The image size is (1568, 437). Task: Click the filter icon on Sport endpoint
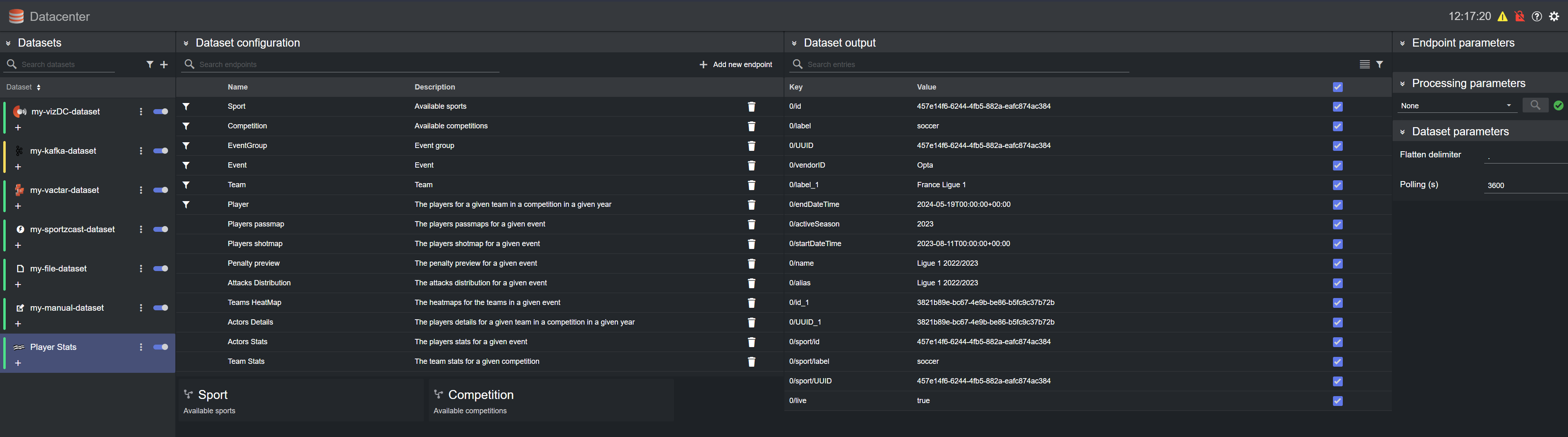[x=186, y=107]
